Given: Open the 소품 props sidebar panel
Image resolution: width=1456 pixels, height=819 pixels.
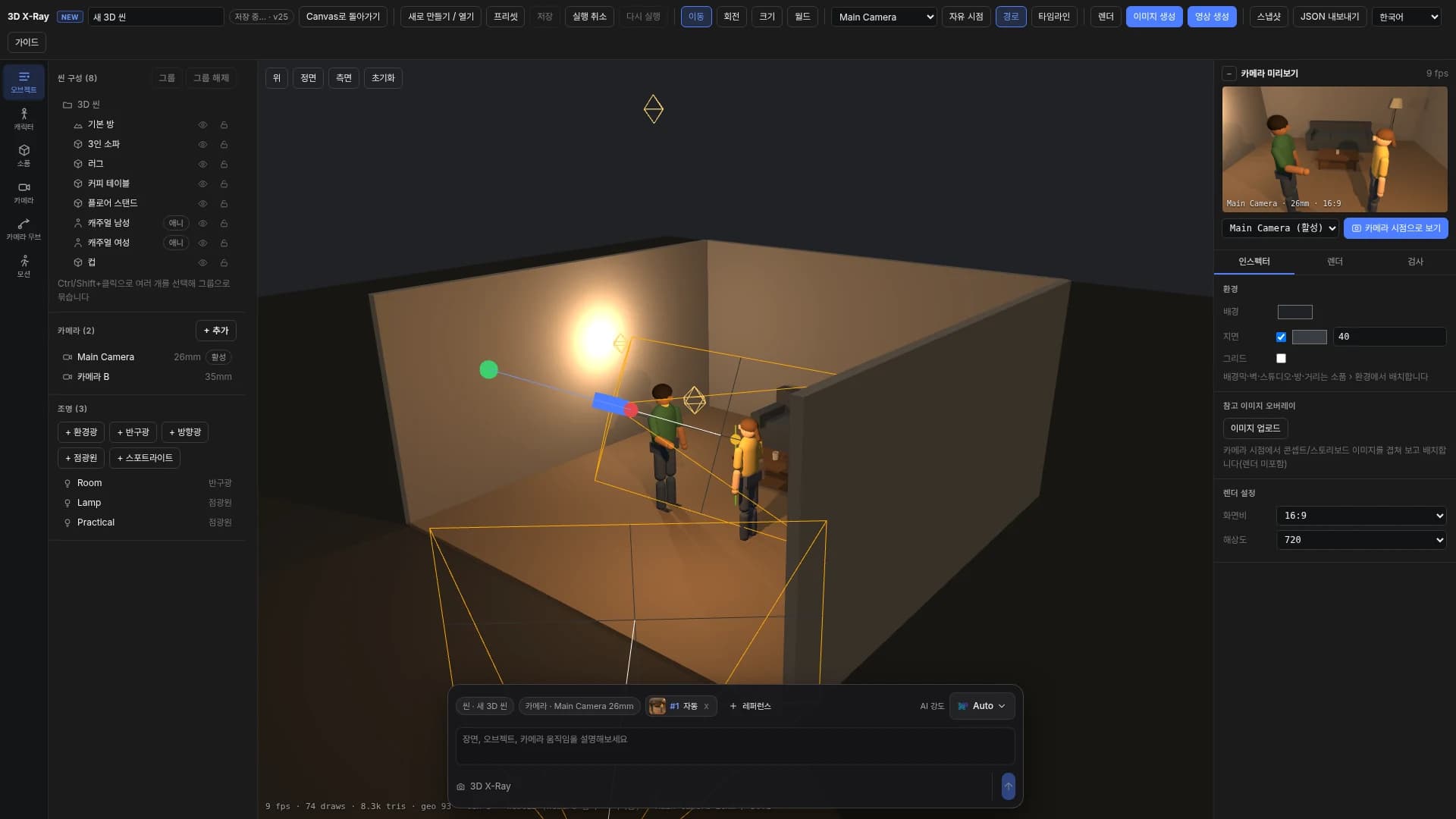Looking at the screenshot, I should click(24, 155).
